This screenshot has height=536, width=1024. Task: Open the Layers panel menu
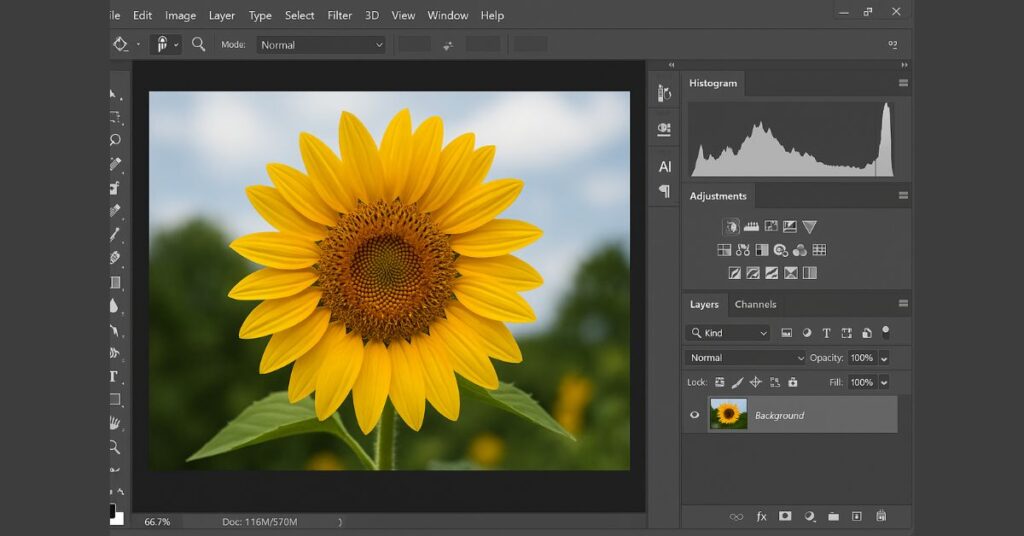pos(903,303)
